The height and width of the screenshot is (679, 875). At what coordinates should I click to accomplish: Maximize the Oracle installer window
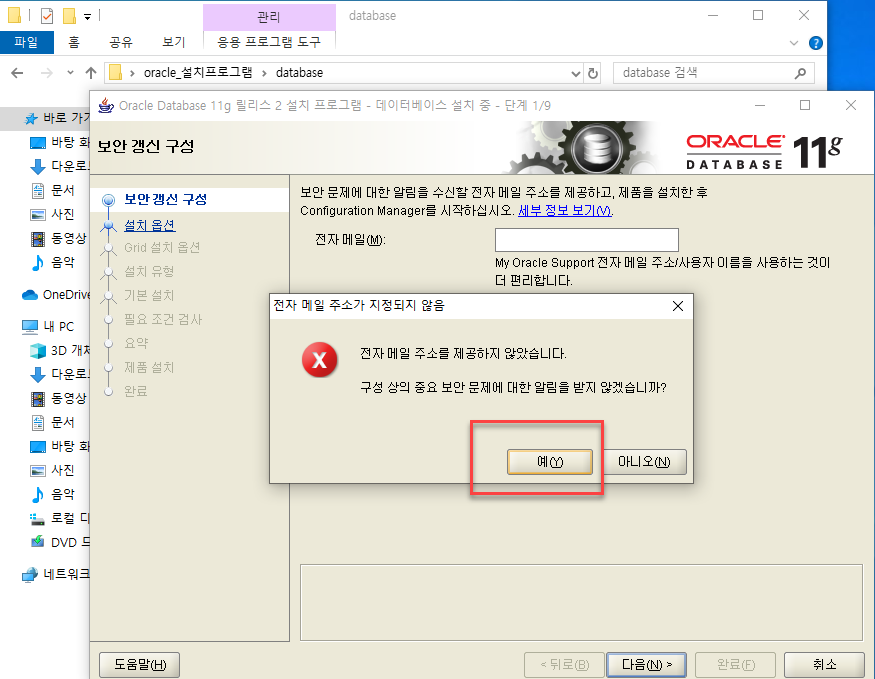pos(805,105)
